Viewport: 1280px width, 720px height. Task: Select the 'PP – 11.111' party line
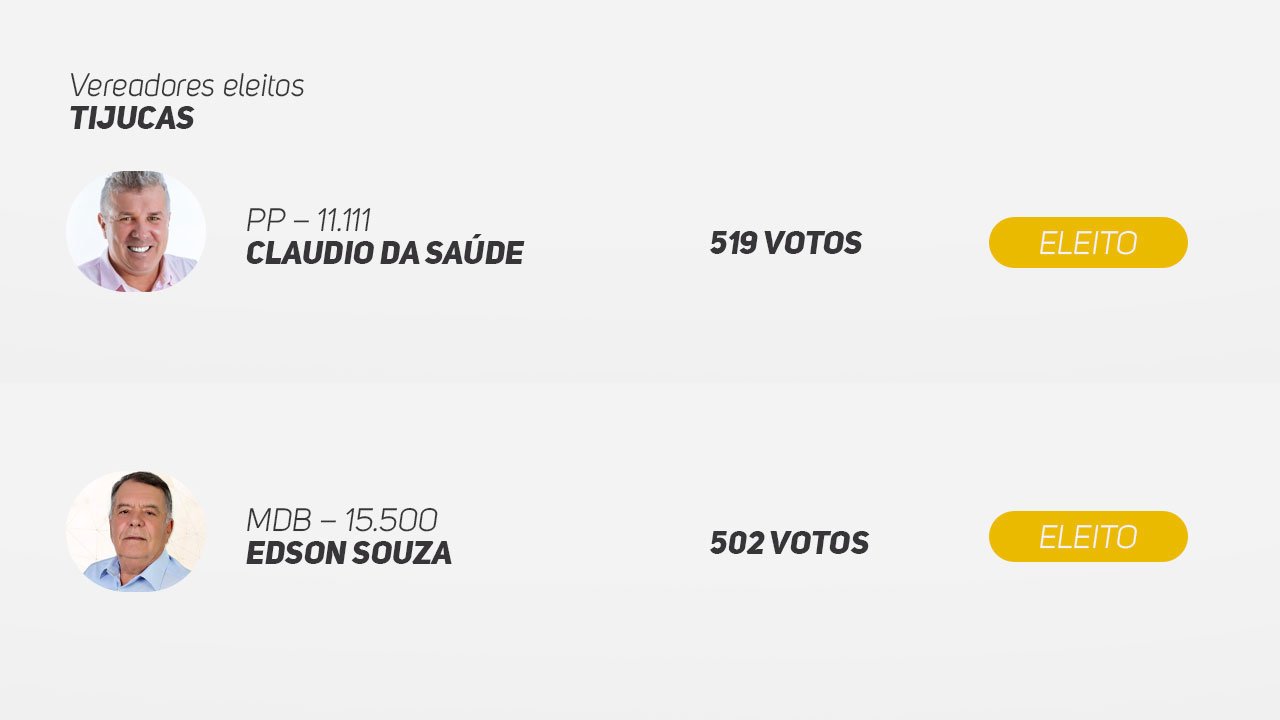click(308, 220)
